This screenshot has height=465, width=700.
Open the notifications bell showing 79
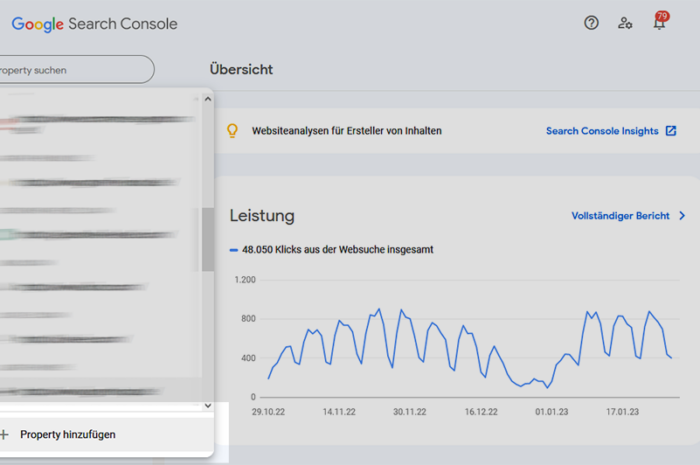(x=660, y=22)
